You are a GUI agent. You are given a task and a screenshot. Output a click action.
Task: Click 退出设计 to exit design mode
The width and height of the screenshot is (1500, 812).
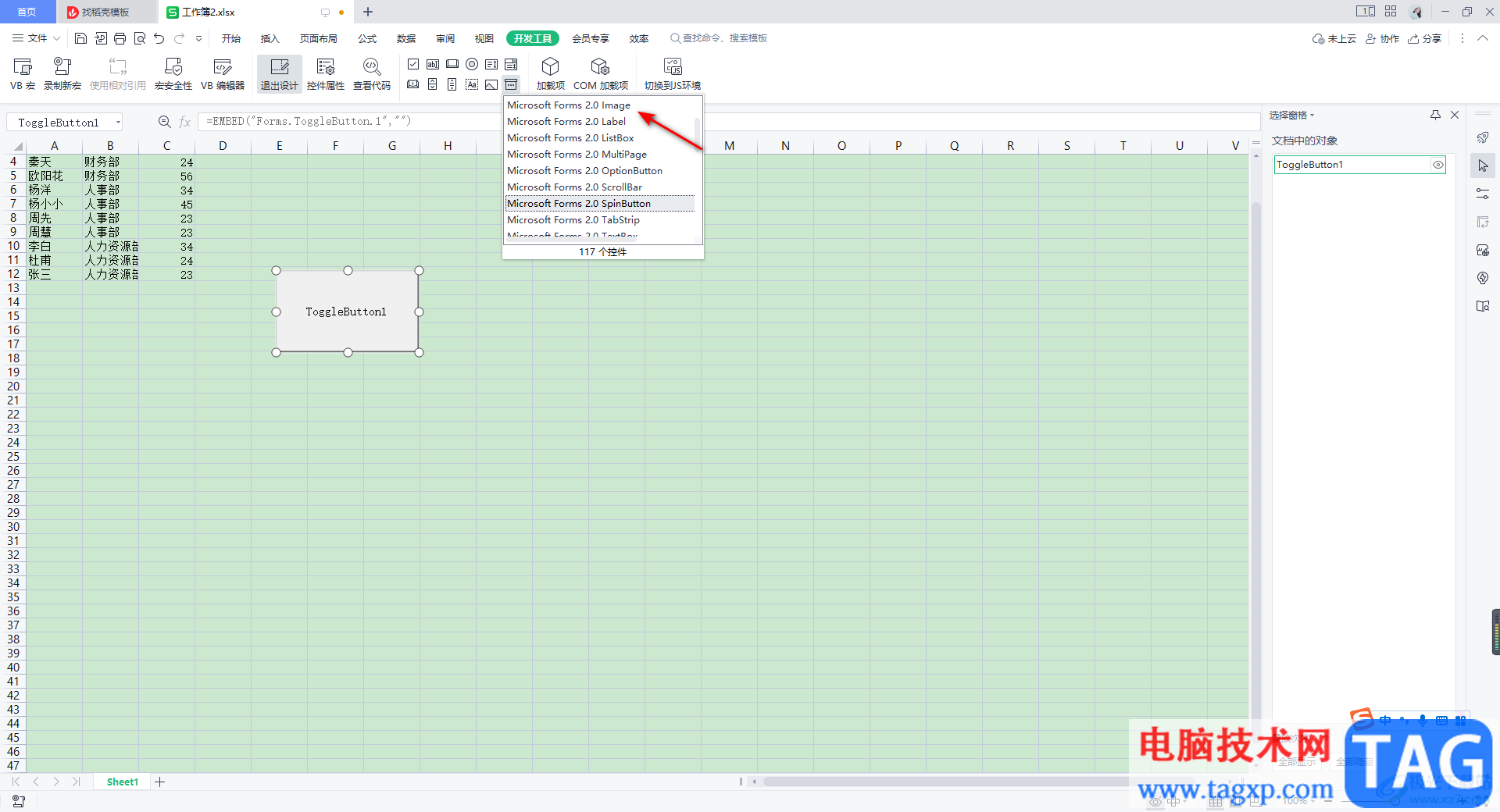point(280,74)
